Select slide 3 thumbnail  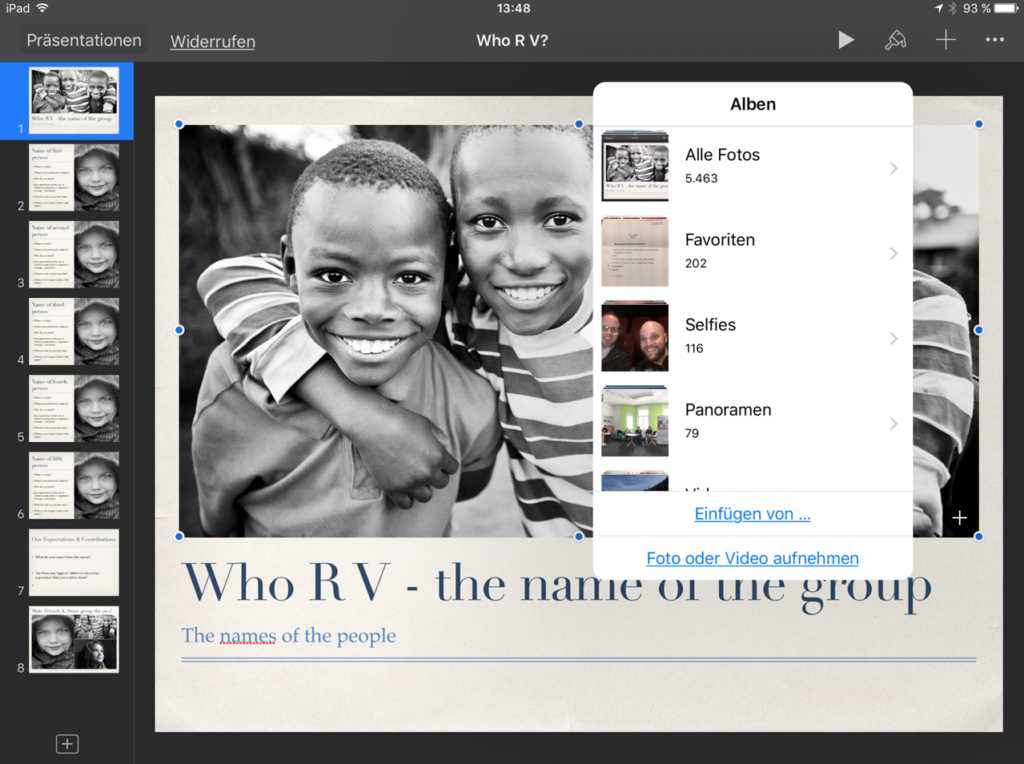click(74, 255)
